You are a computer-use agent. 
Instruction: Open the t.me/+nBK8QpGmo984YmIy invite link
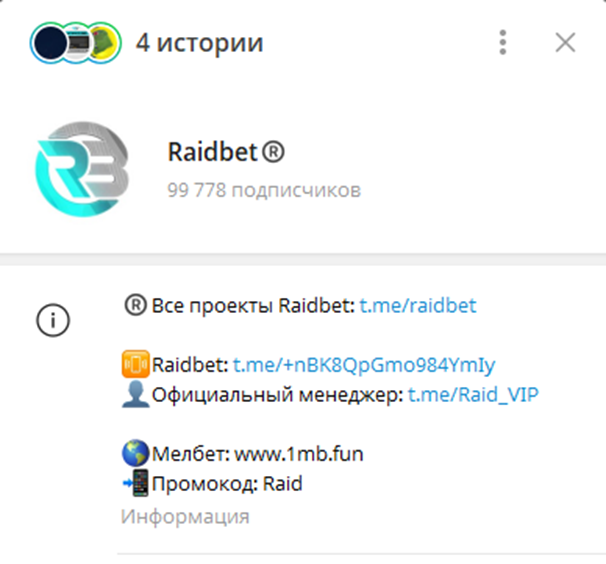click(x=364, y=365)
